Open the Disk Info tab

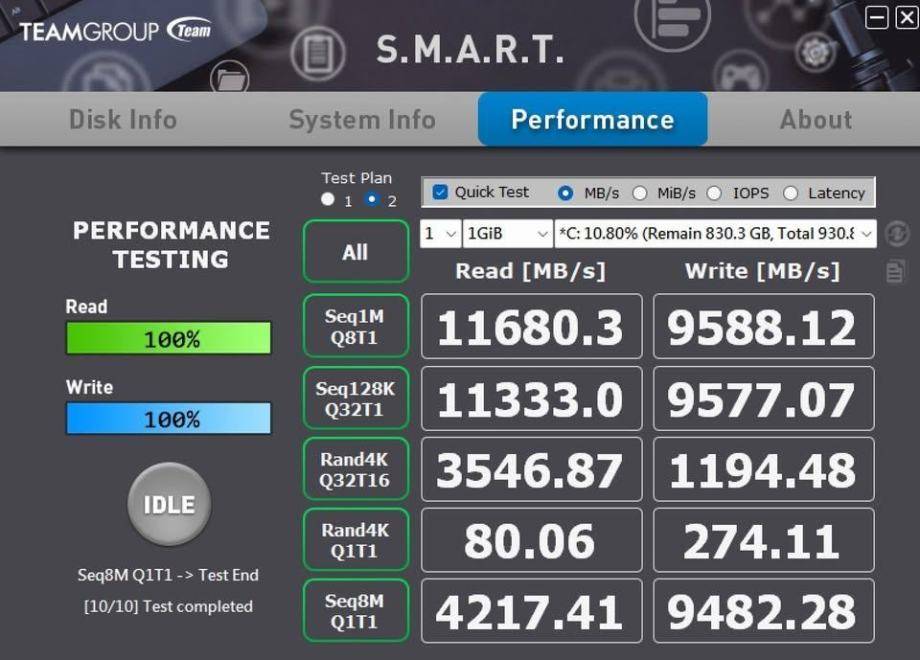pos(123,119)
